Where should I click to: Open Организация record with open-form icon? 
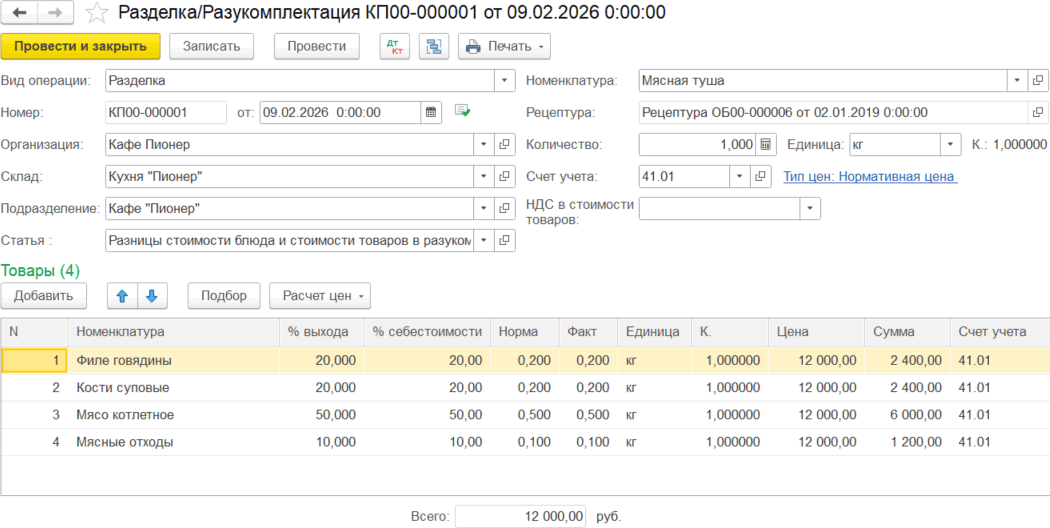505,145
